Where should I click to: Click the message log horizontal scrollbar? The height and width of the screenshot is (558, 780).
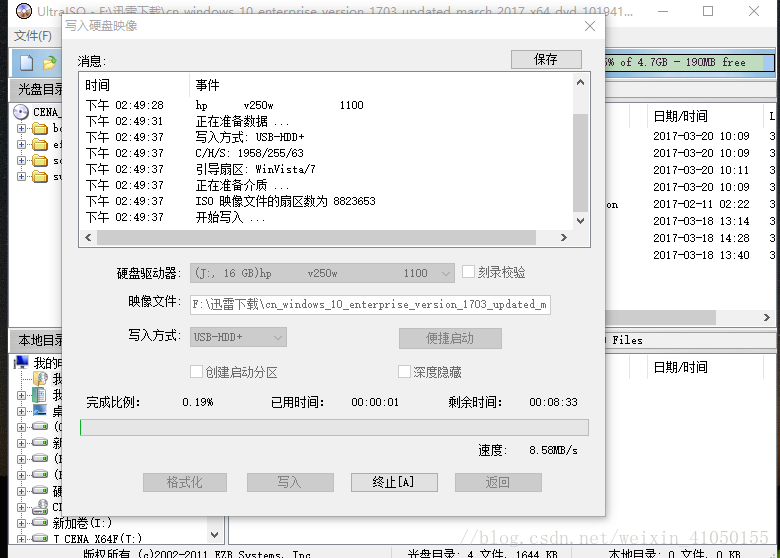(316, 238)
